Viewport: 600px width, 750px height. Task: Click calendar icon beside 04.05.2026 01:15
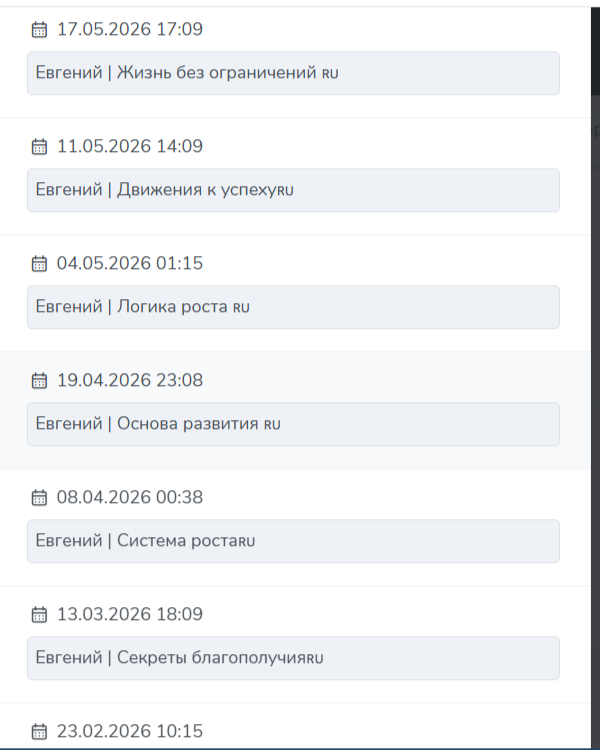(x=39, y=264)
